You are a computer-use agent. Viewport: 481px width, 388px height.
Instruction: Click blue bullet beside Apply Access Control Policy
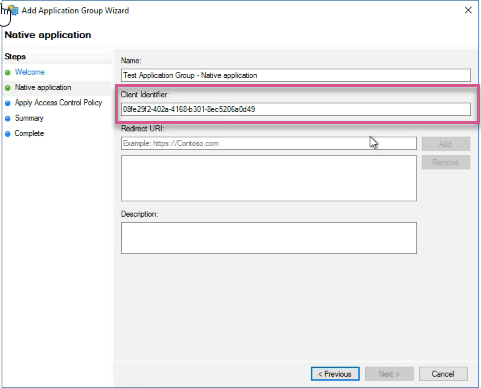coord(8,103)
